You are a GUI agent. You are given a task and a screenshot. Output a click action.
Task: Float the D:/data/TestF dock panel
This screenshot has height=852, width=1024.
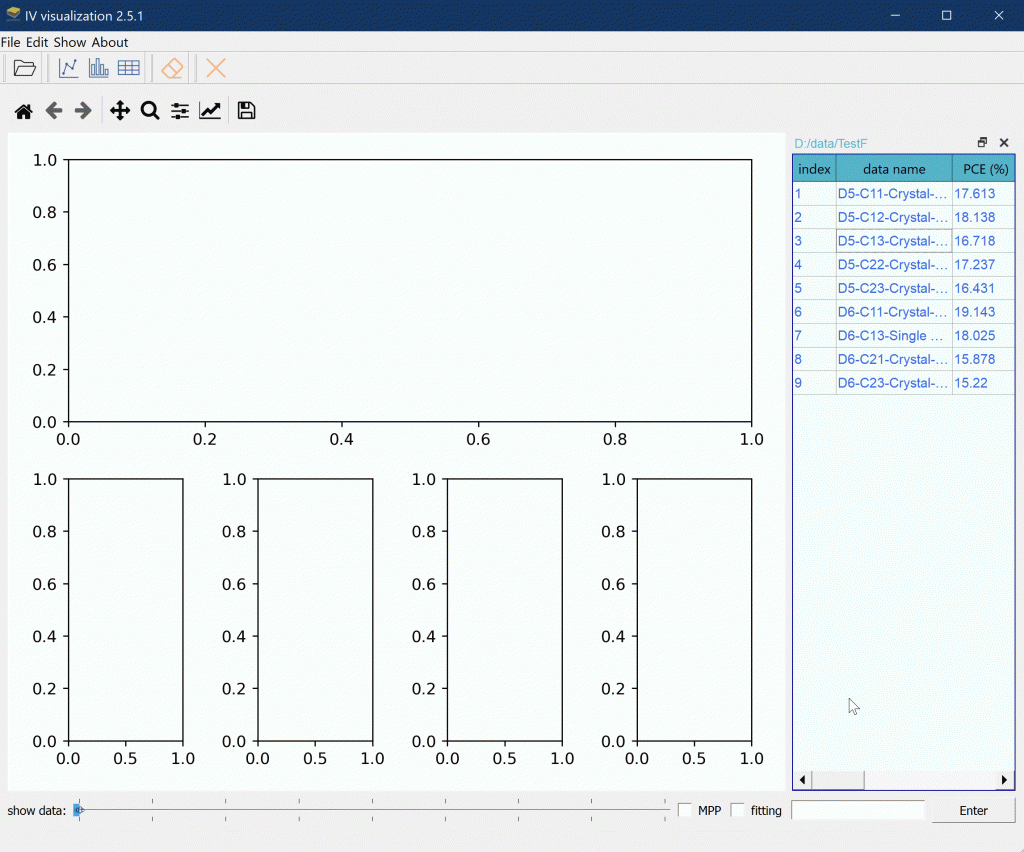(982, 142)
